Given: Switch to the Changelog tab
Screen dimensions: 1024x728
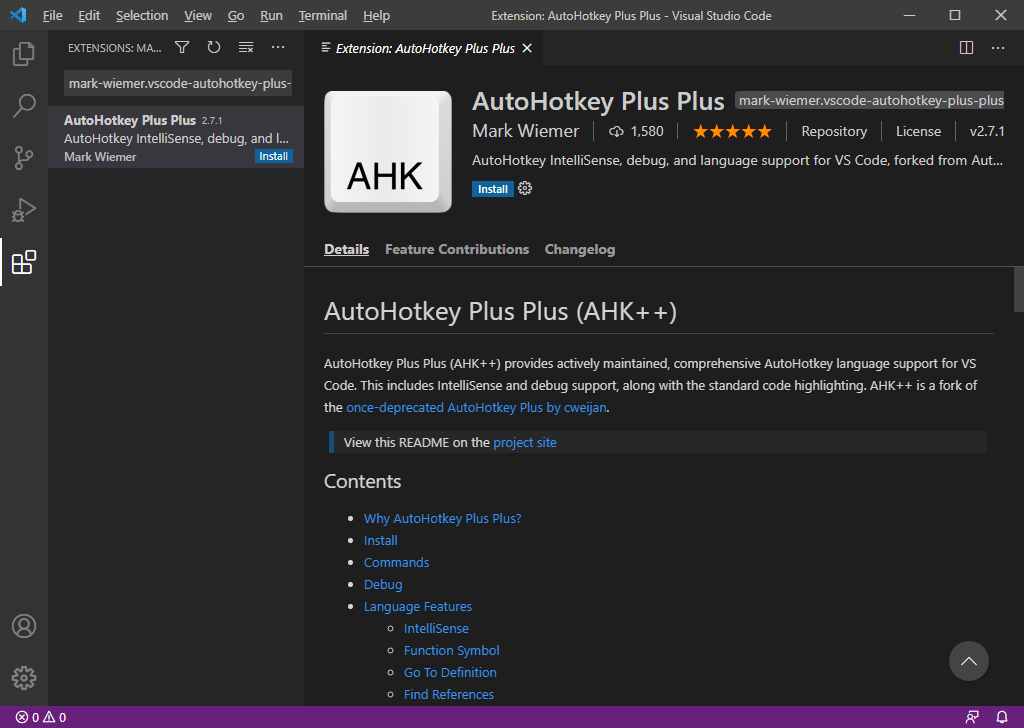Looking at the screenshot, I should pos(580,249).
